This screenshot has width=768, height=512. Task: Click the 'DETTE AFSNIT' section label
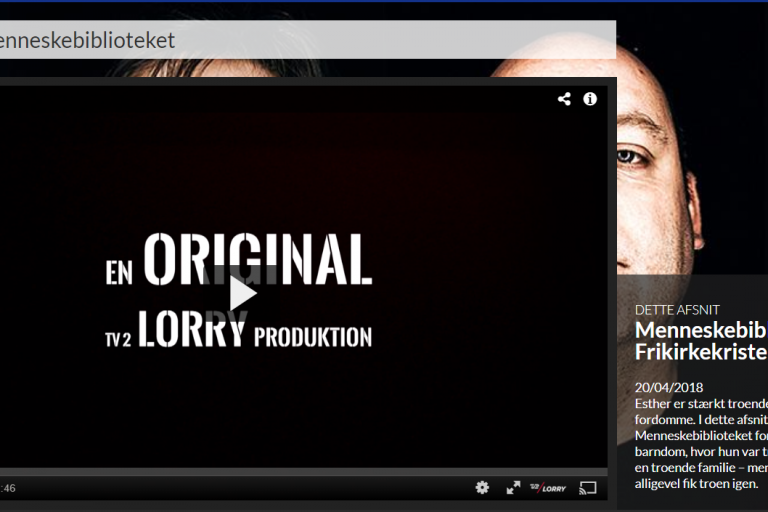677,310
